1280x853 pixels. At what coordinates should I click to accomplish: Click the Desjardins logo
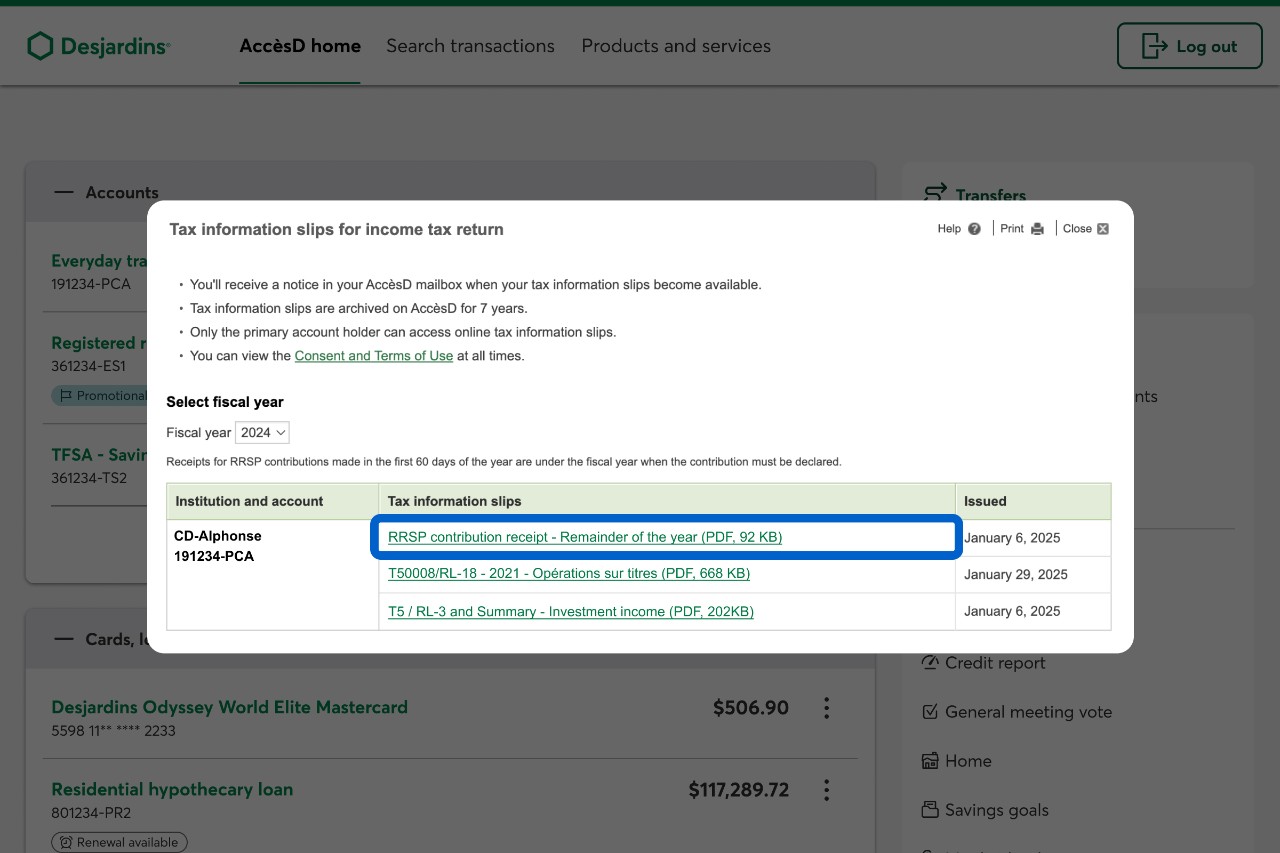[x=98, y=46]
